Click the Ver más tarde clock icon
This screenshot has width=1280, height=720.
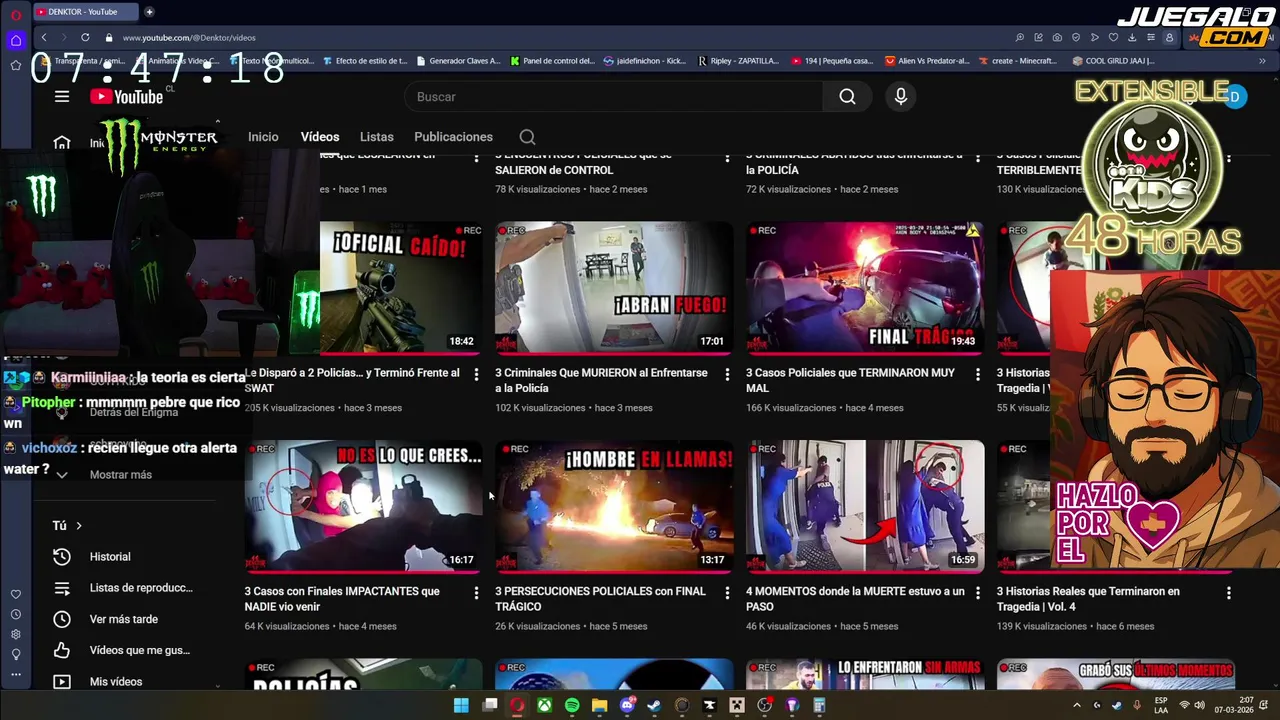(62, 619)
